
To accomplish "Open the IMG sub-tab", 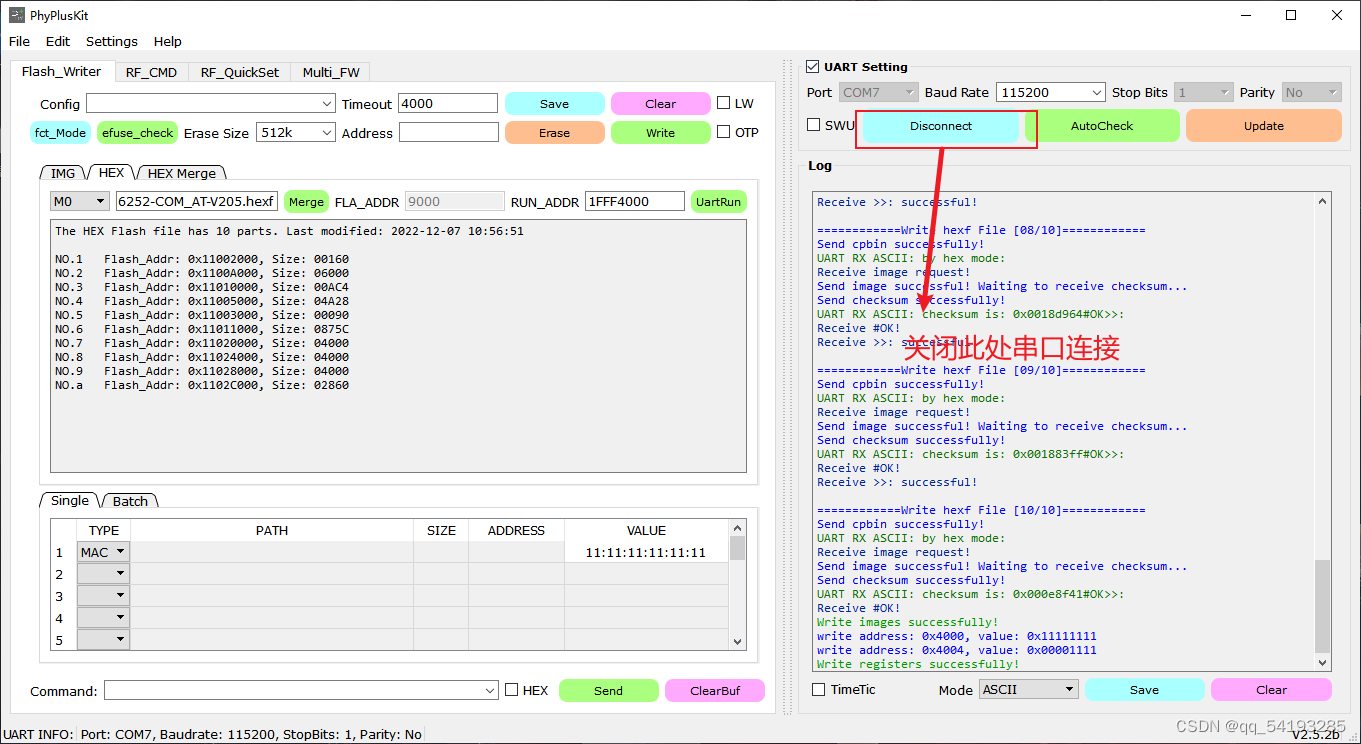I will (63, 173).
